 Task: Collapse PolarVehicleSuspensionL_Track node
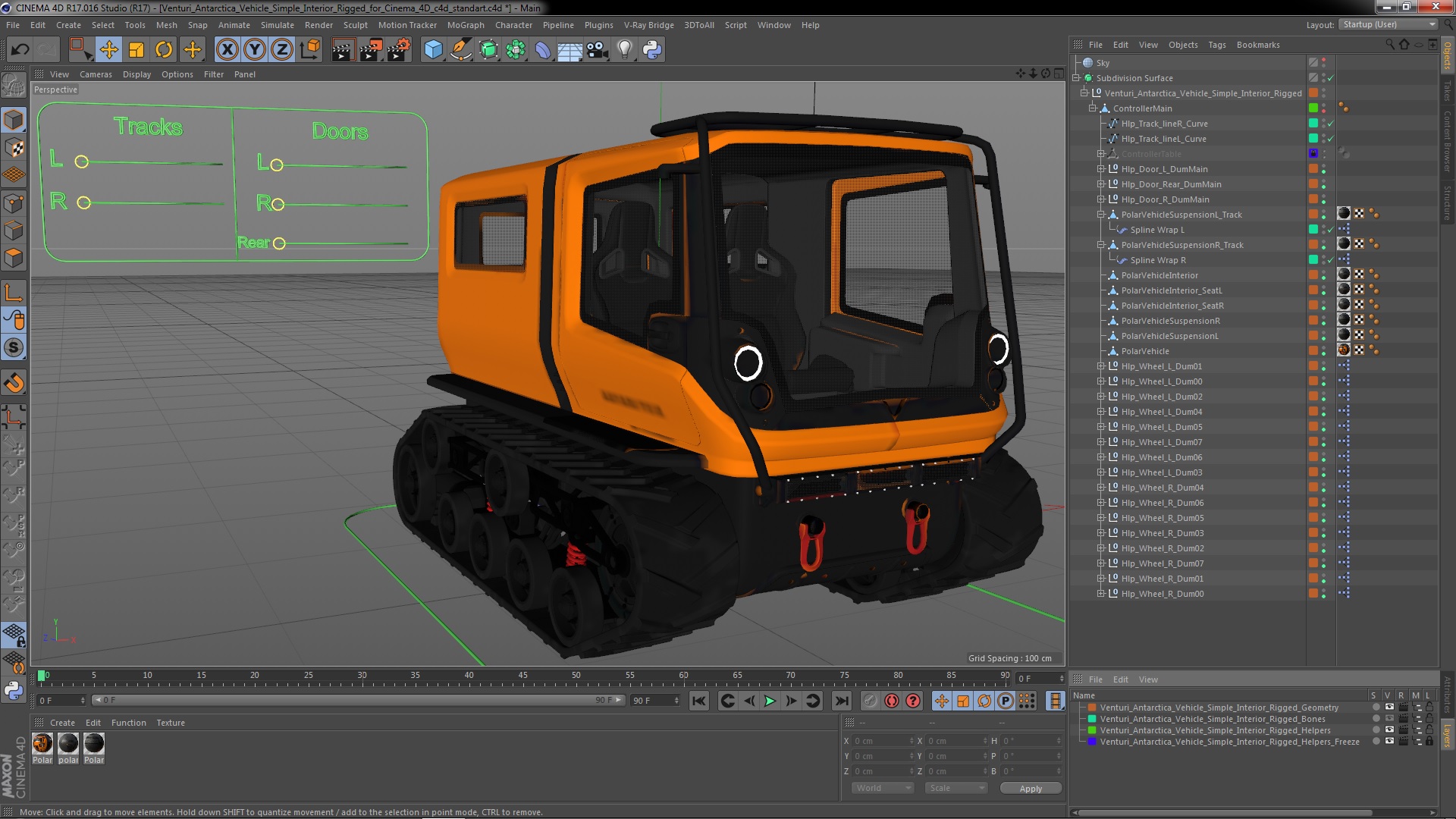tap(1100, 215)
